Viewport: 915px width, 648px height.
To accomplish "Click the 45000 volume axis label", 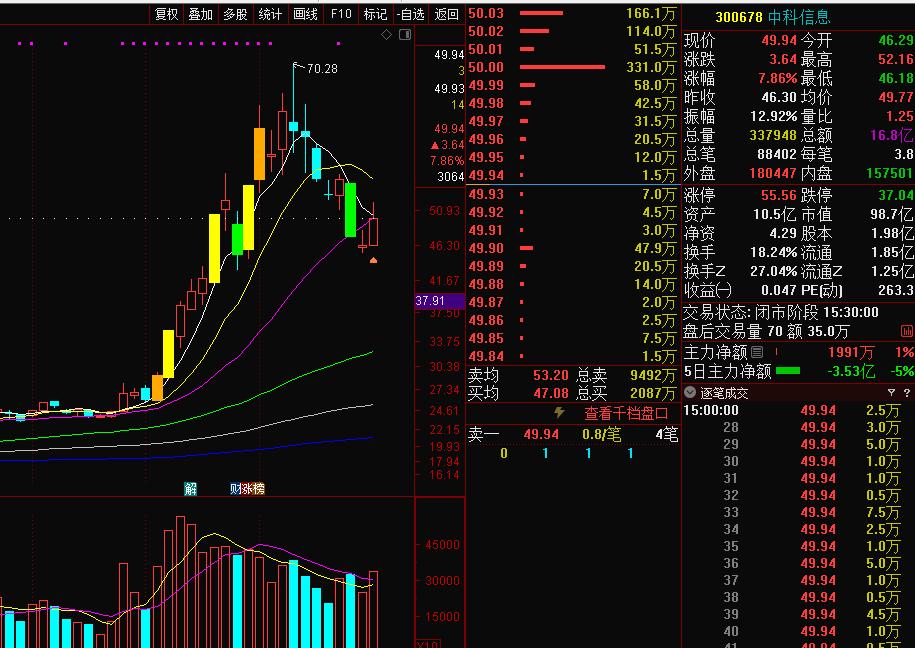I will (442, 545).
